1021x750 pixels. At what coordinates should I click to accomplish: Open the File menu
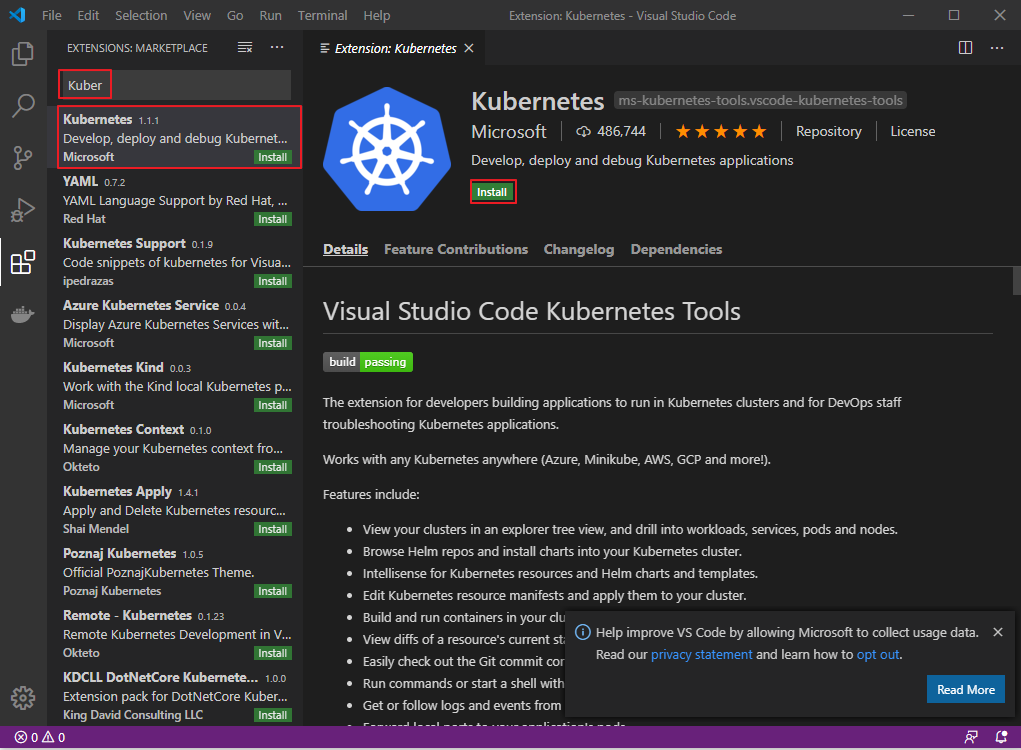[51, 16]
